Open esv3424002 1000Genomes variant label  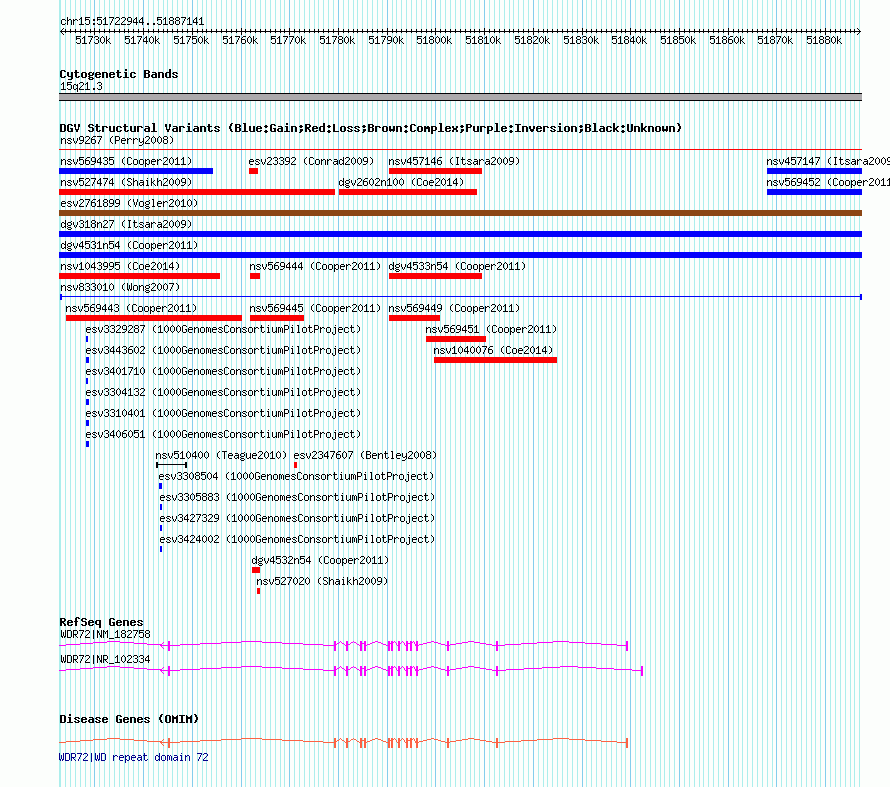point(297,539)
